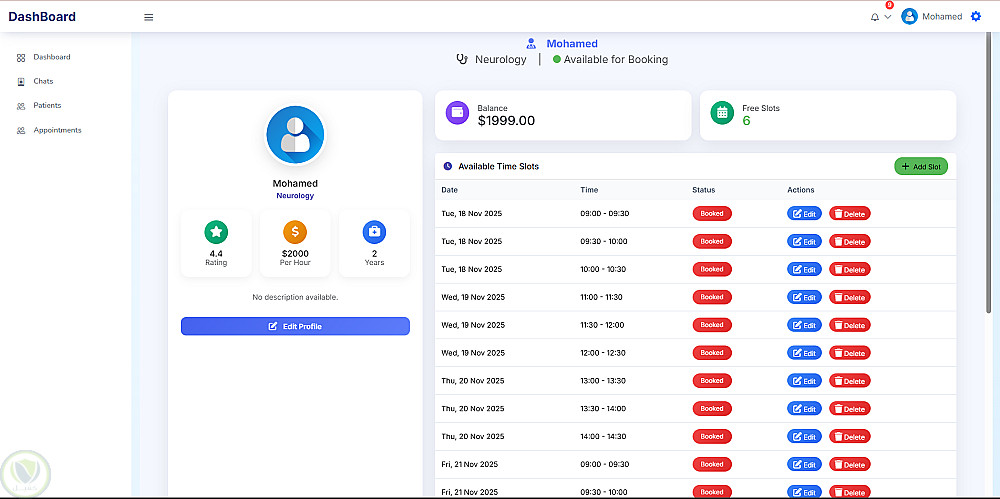Click the purple wallet Balance icon

[x=457, y=112]
